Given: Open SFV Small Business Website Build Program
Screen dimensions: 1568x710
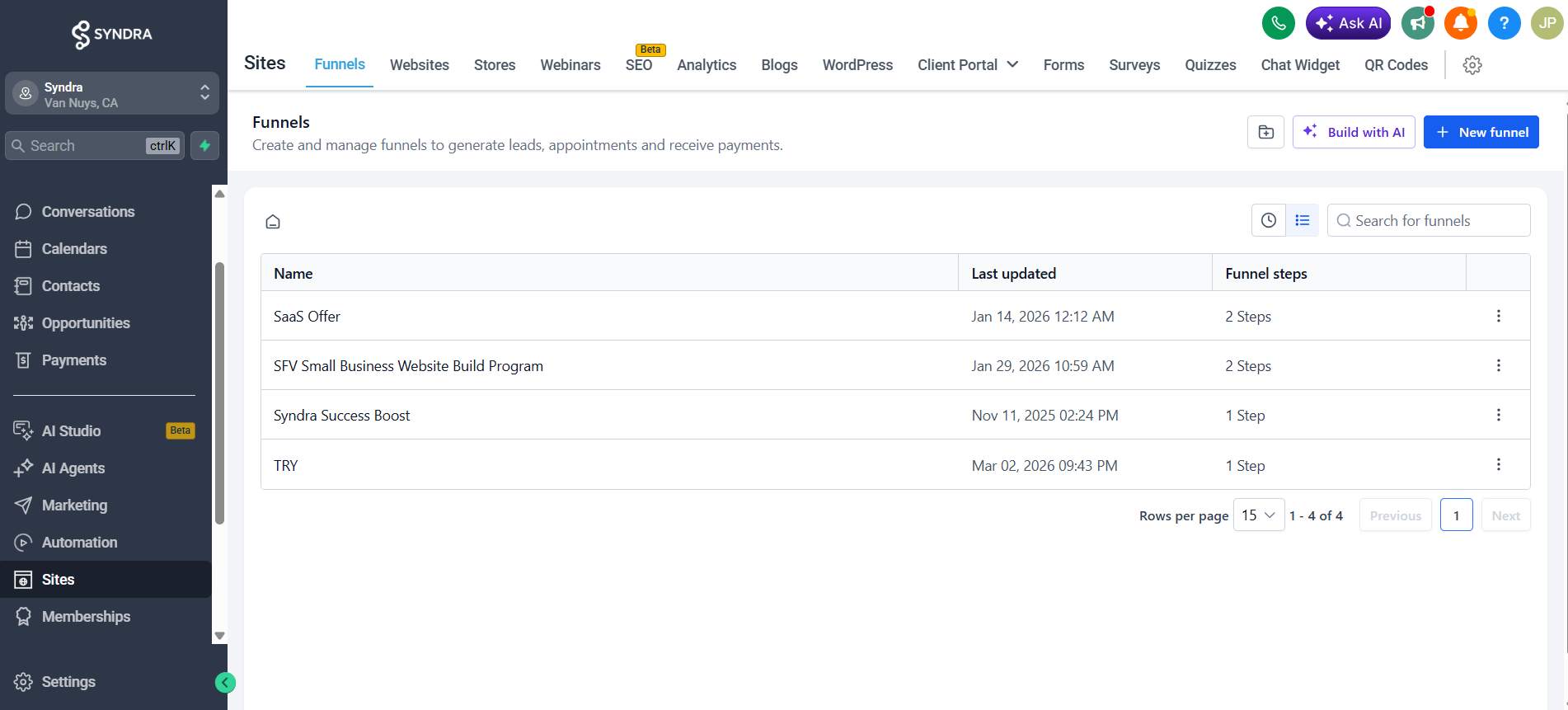Looking at the screenshot, I should (408, 366).
